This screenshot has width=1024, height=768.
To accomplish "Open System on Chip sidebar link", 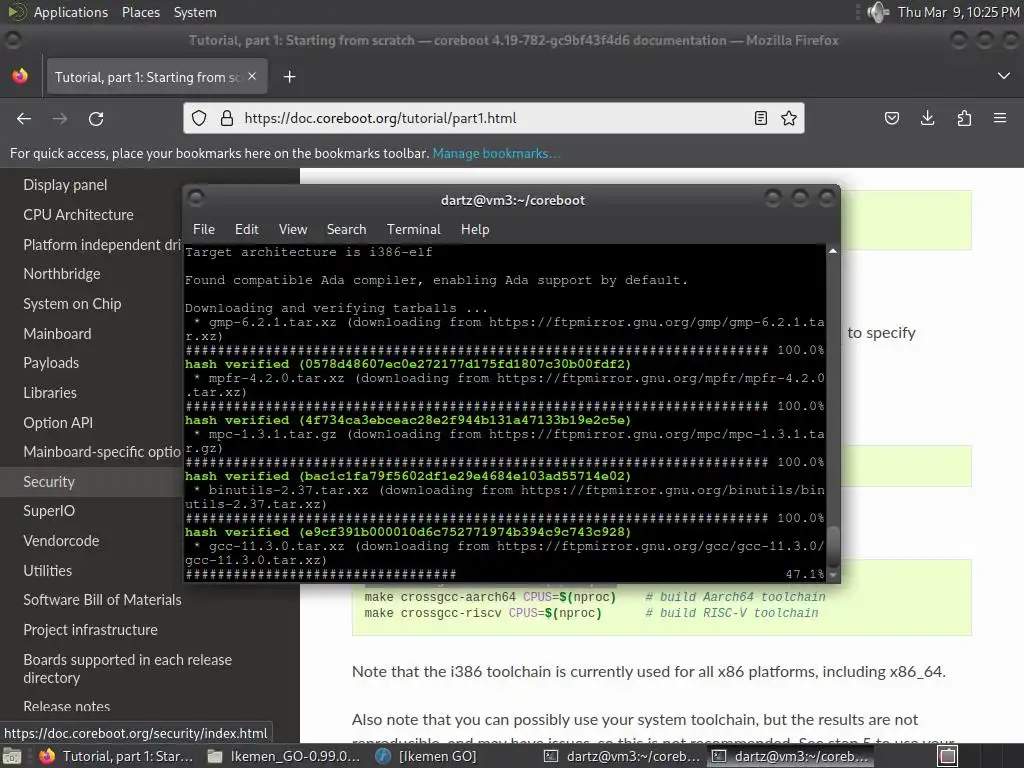I will pos(72,304).
